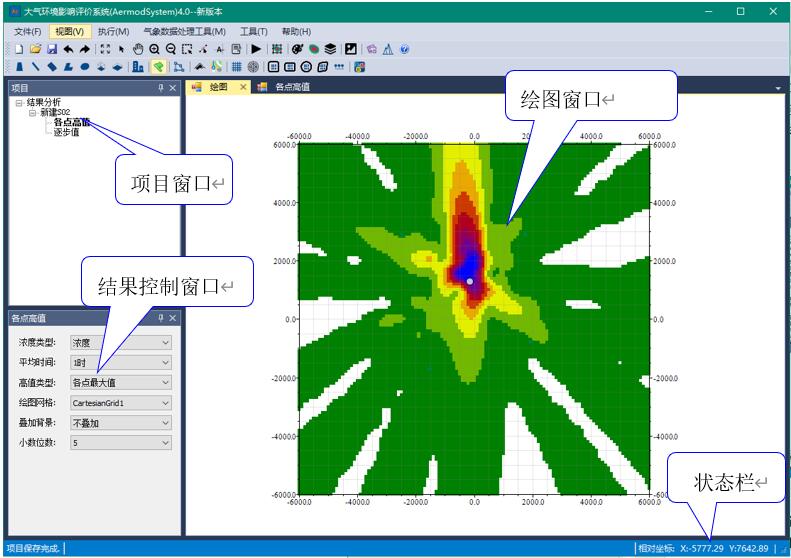Select 逐步值 in the project tree
The width and height of the screenshot is (791, 558).
(67, 132)
